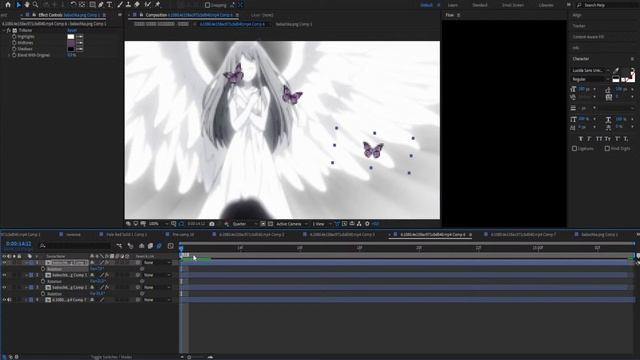Go to the Home screen icon
Viewport: 640px width, 360px height.
[x=8, y=4]
